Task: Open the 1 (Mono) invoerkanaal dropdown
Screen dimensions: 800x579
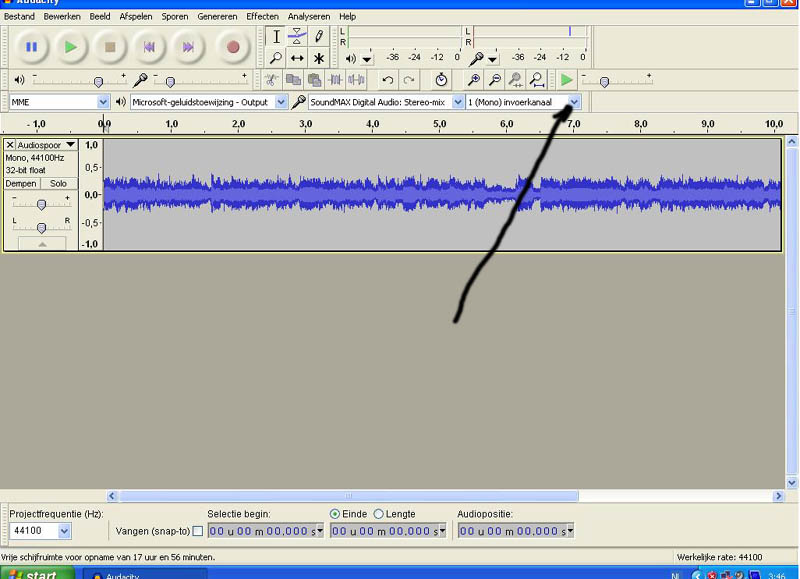Action: (574, 102)
